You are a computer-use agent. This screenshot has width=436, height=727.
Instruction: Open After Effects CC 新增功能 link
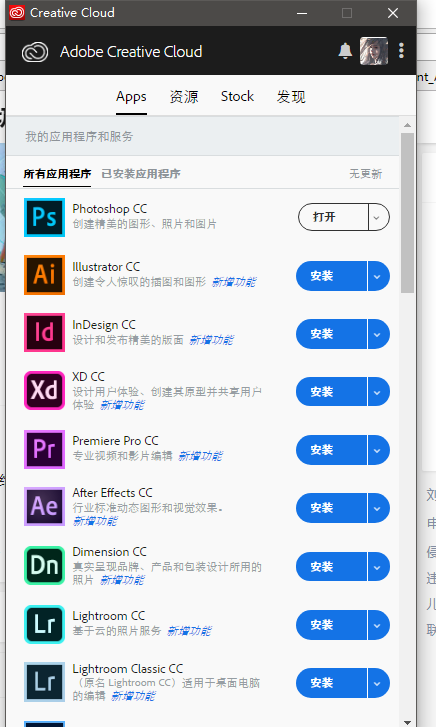95,521
